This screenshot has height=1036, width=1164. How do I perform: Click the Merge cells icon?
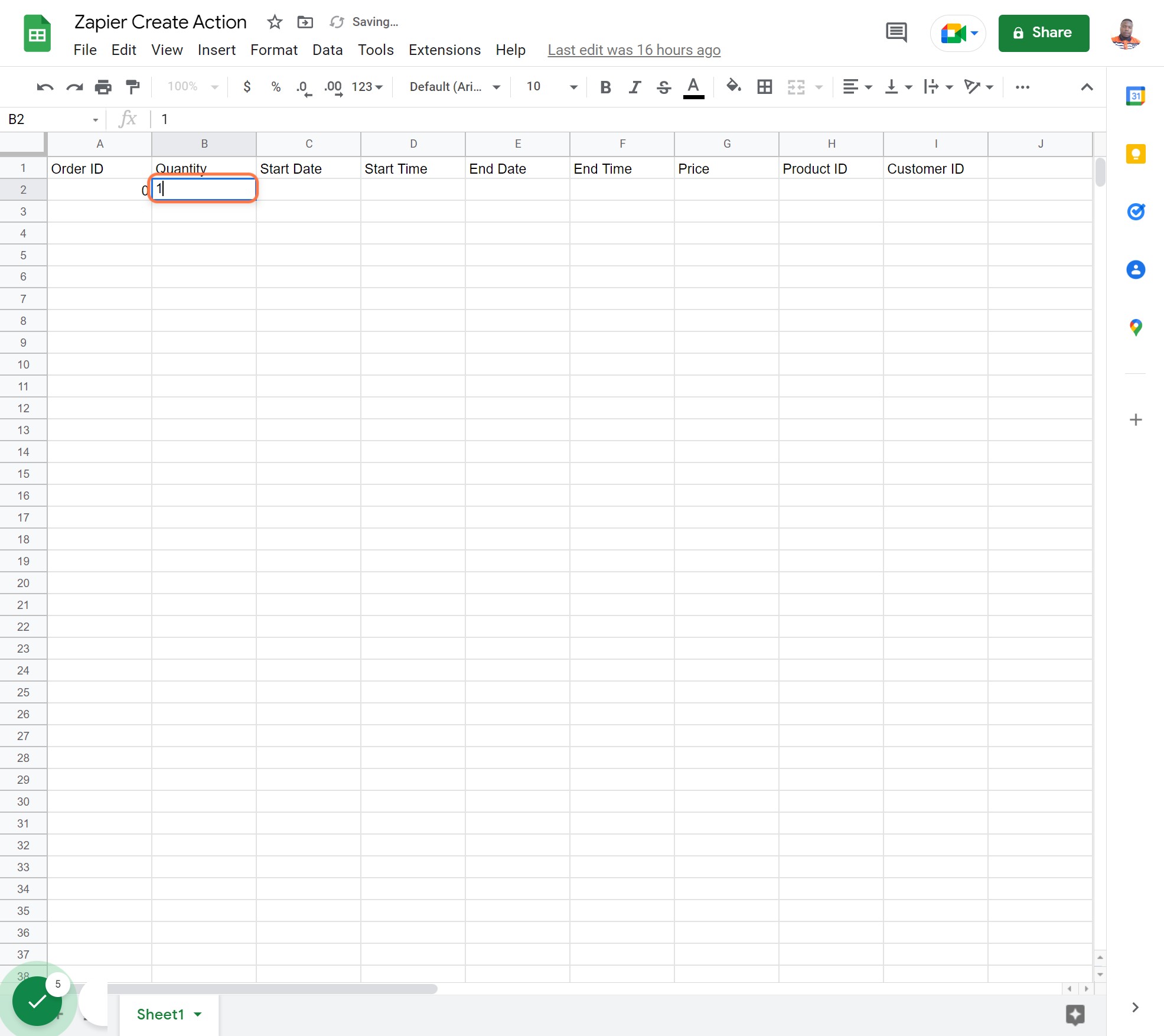point(796,87)
